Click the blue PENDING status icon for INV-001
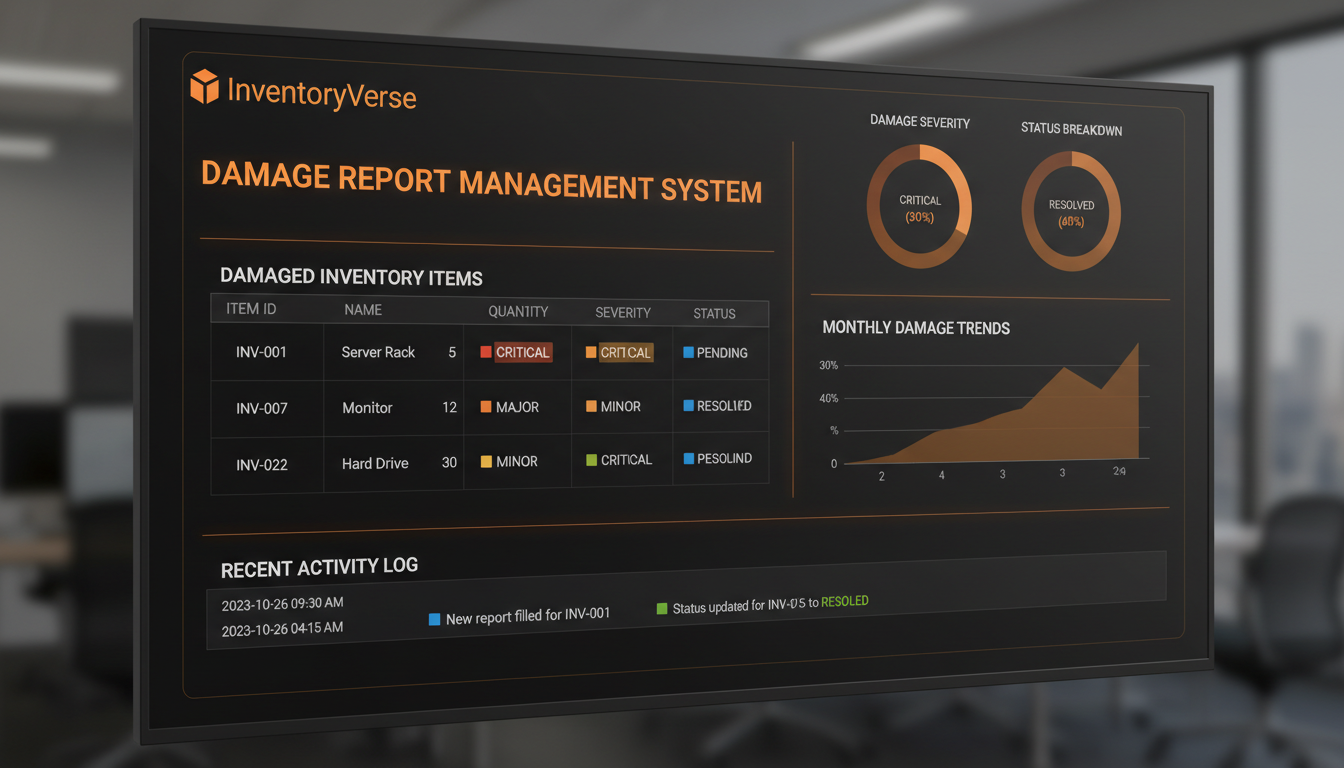Viewport: 1344px width, 768px height. [x=690, y=352]
